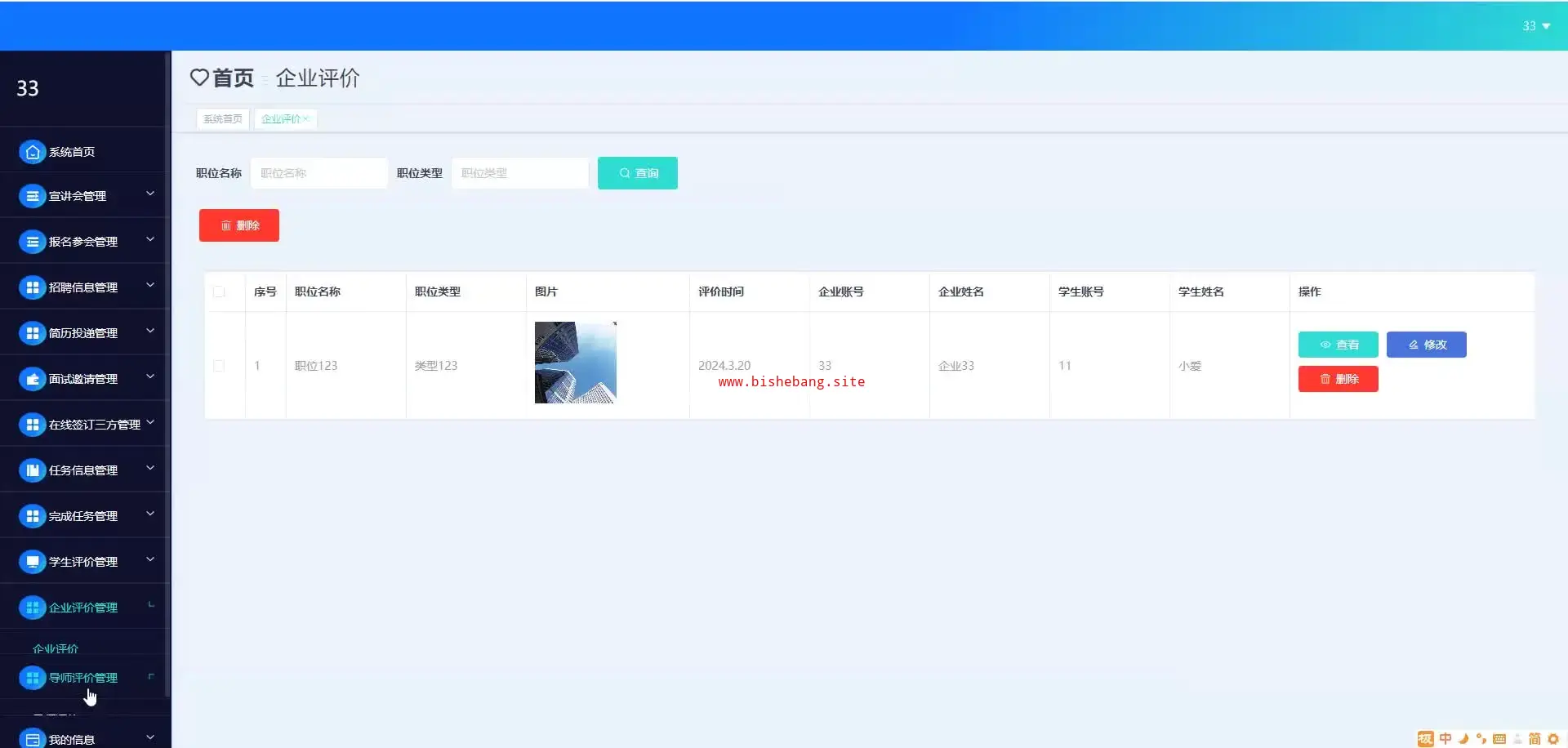Viewport: 1568px width, 748px height.
Task: Select 企业评价 submenu item in sidebar
Action: pyautogui.click(x=56, y=648)
